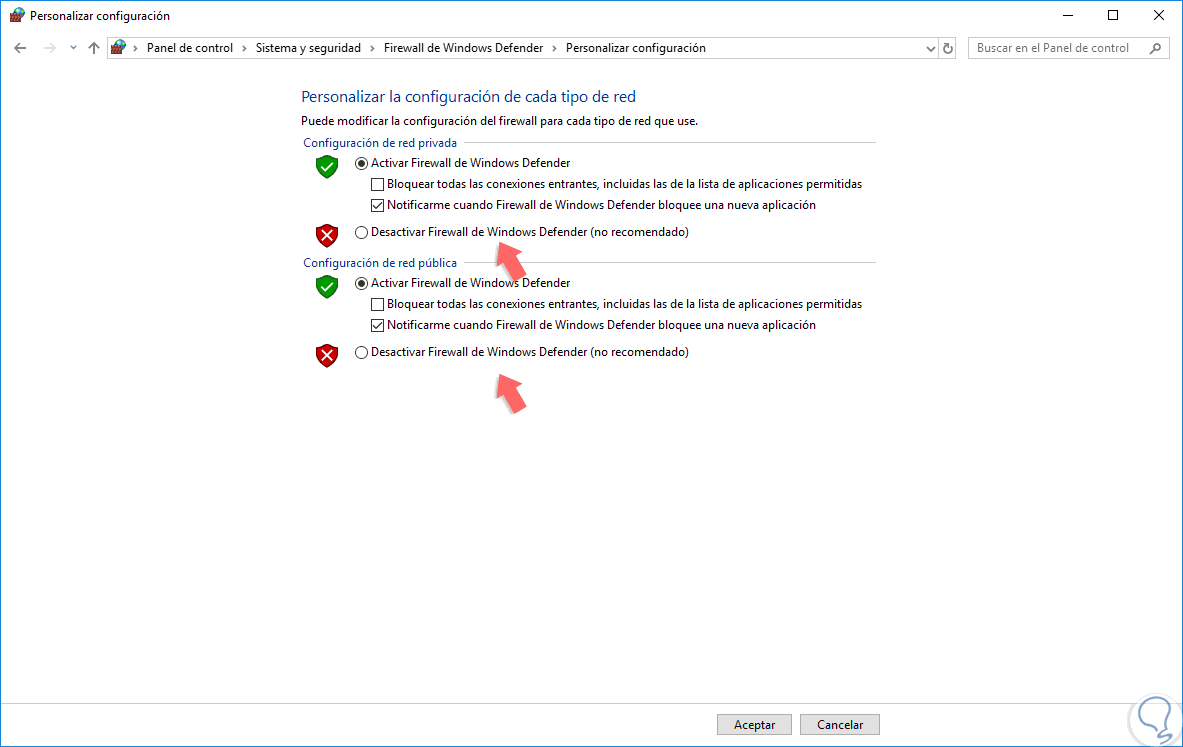1183x747 pixels.
Task: Click the Personalizar configuración breadcrumb
Action: [x=635, y=48]
